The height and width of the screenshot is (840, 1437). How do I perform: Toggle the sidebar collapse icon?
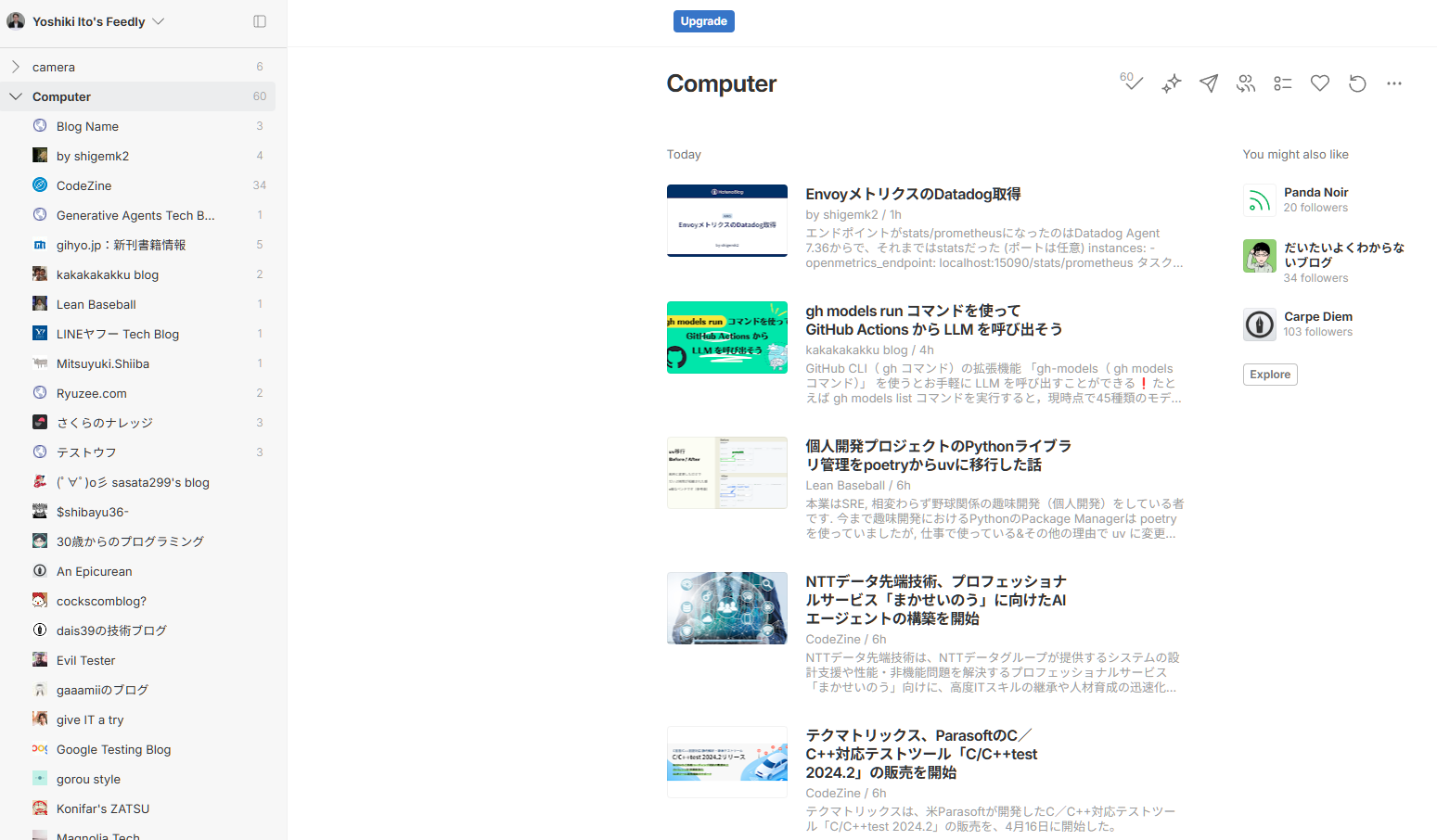tap(260, 21)
